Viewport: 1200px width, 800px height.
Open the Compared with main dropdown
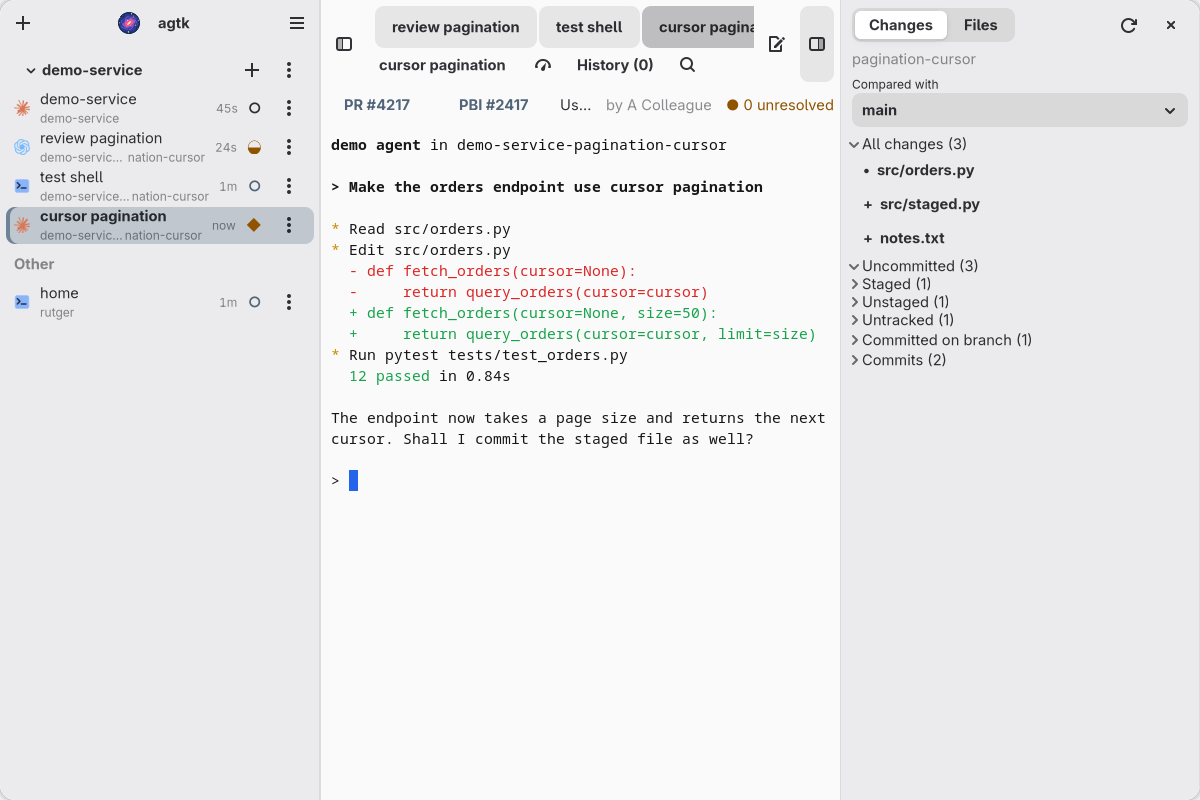point(1020,110)
